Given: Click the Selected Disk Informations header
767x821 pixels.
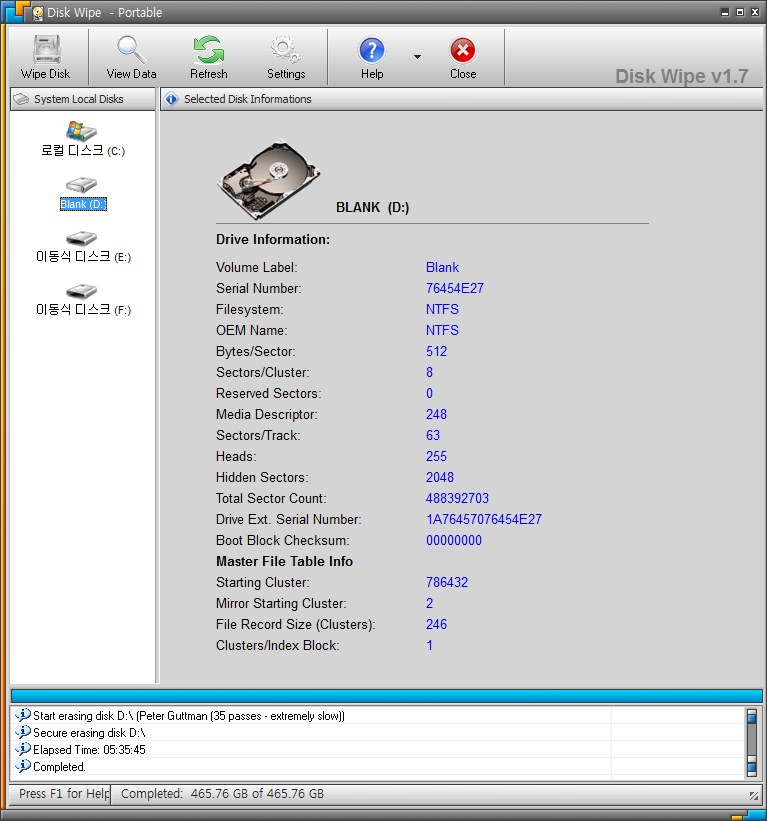Looking at the screenshot, I should pos(247,99).
